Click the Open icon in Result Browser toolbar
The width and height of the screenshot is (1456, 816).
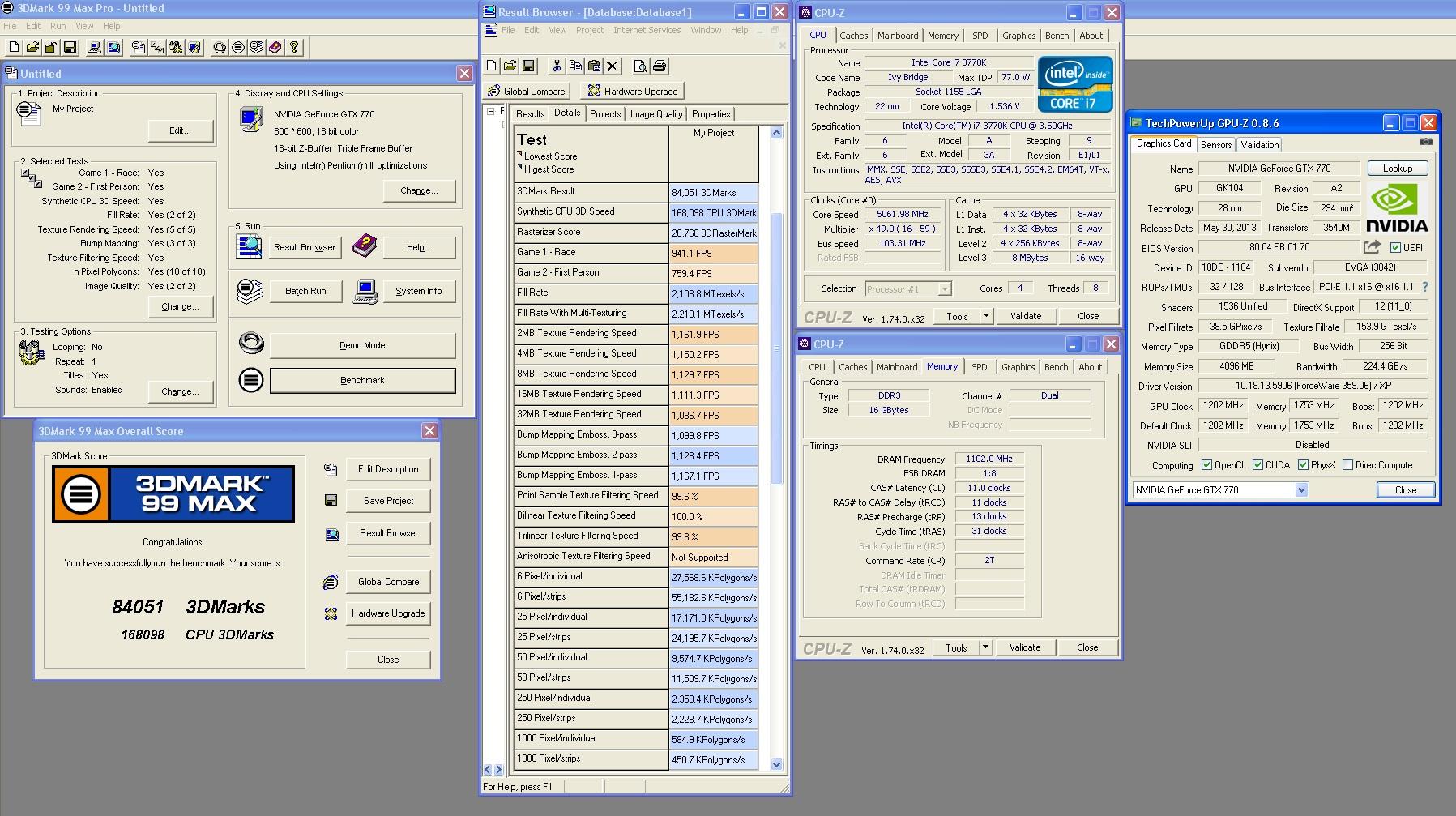(510, 66)
